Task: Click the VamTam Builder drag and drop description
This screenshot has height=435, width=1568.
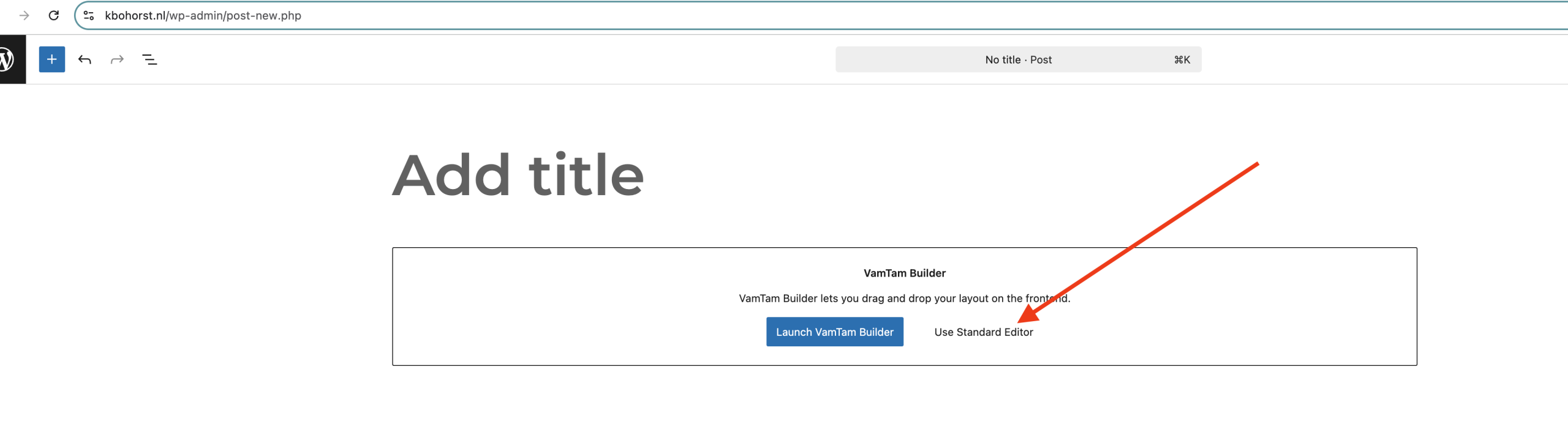Action: (904, 298)
